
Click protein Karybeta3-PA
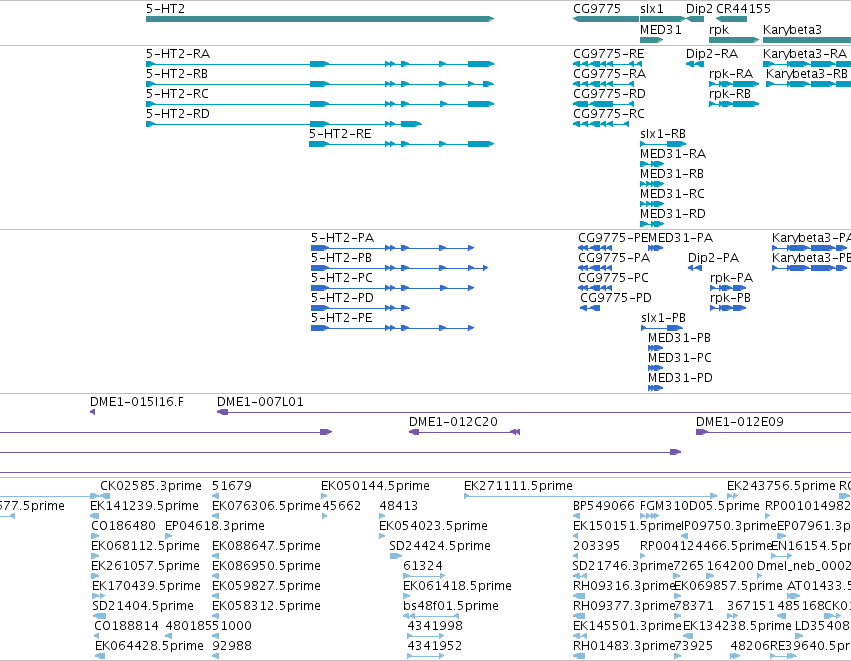[811, 248]
